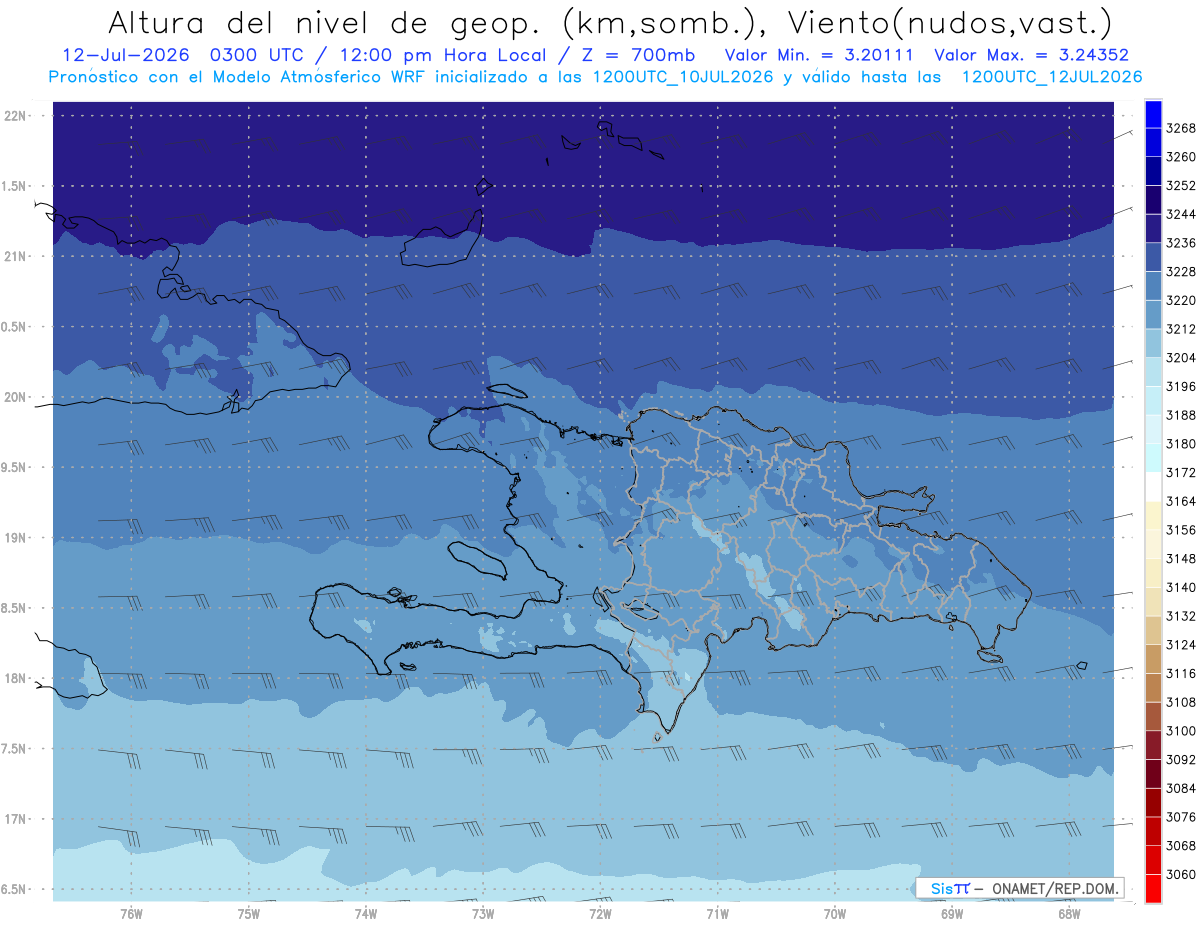This screenshot has height=927, width=1200.
Task: Pick the white swatch between 3172 and 3164
Action: pos(1153,487)
